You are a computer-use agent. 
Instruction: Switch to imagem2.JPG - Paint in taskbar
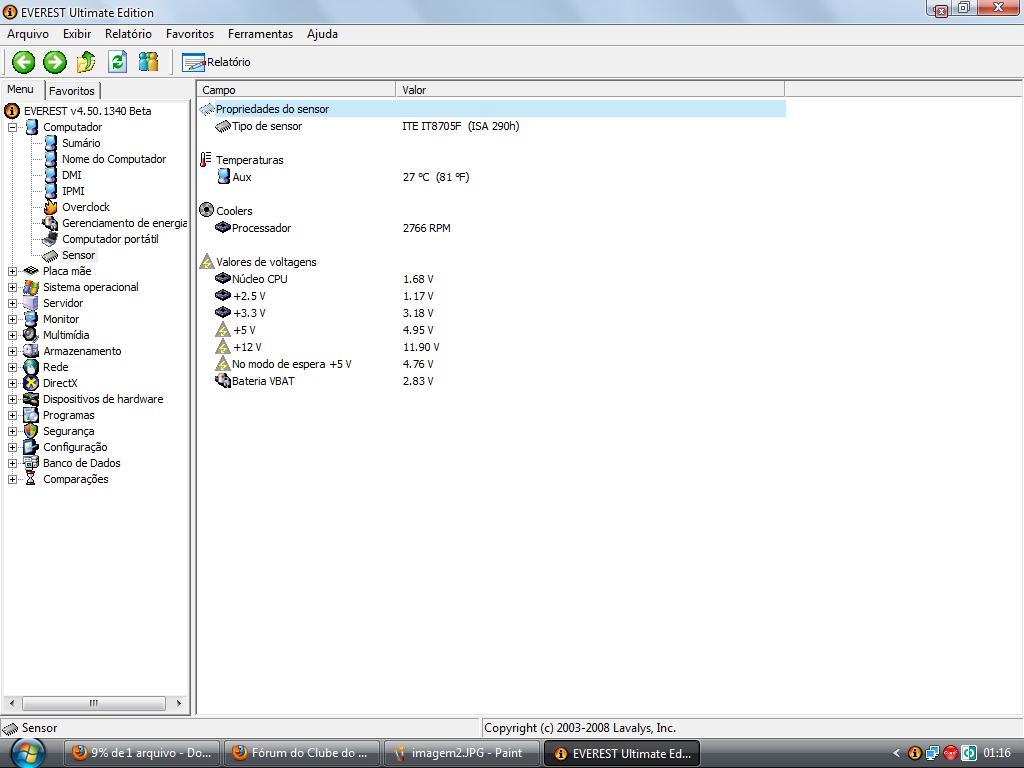[x=462, y=753]
